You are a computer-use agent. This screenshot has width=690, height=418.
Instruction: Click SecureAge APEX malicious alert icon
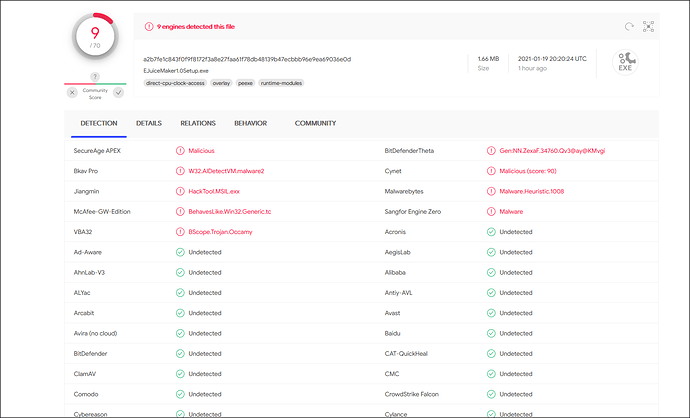coord(180,150)
